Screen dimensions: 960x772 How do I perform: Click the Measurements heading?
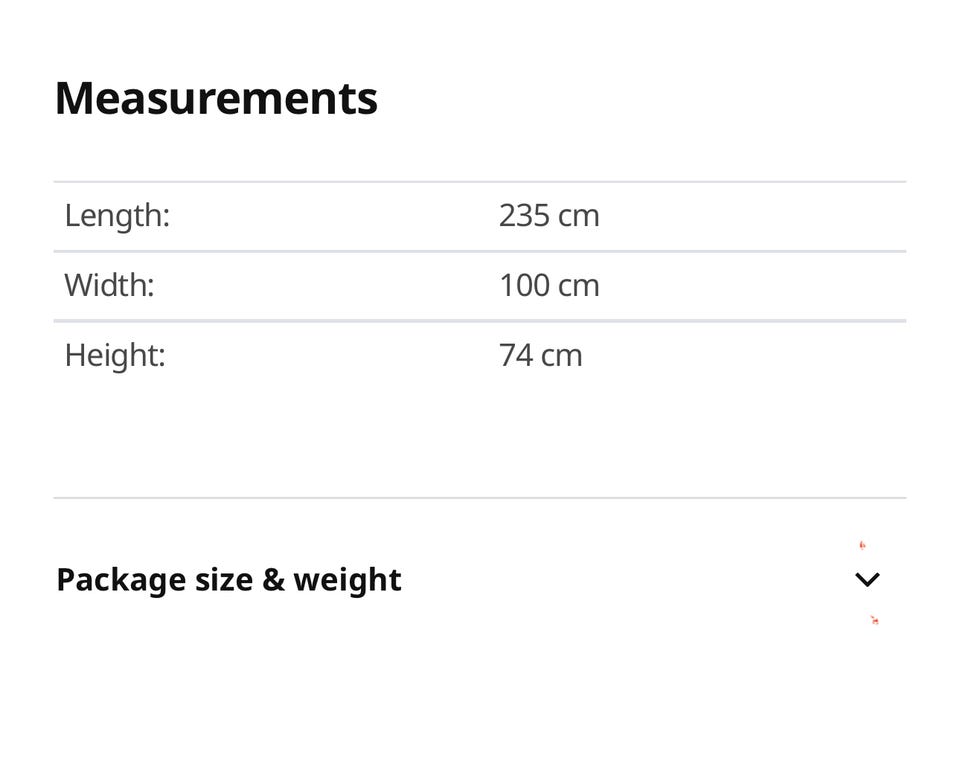pyautogui.click(x=216, y=98)
